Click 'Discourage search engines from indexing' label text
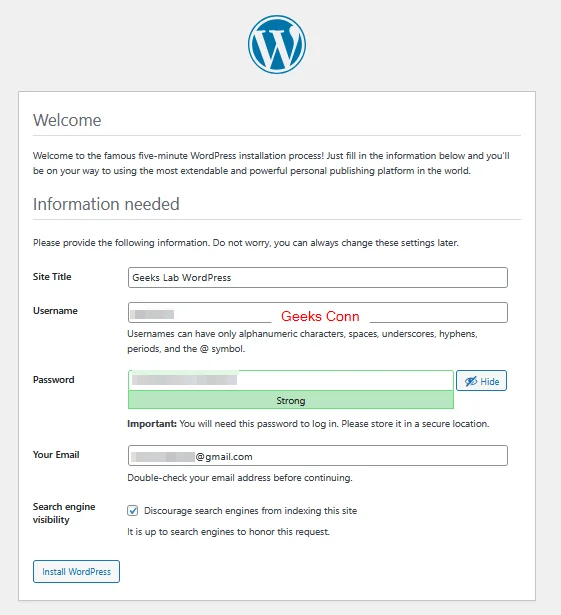 [x=251, y=511]
